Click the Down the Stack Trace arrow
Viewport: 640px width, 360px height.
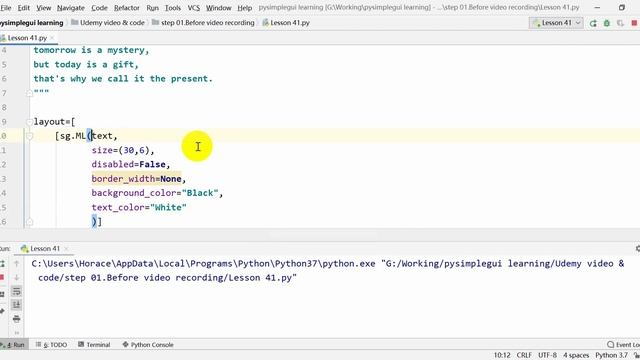(x=16, y=278)
